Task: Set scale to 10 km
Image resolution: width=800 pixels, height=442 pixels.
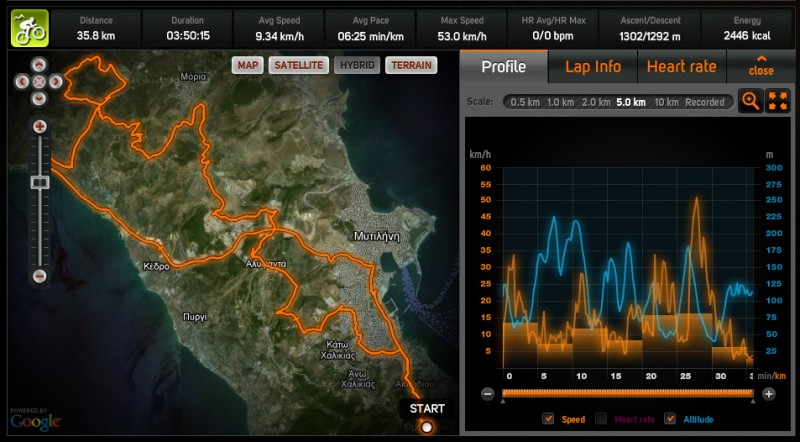Action: [x=666, y=102]
